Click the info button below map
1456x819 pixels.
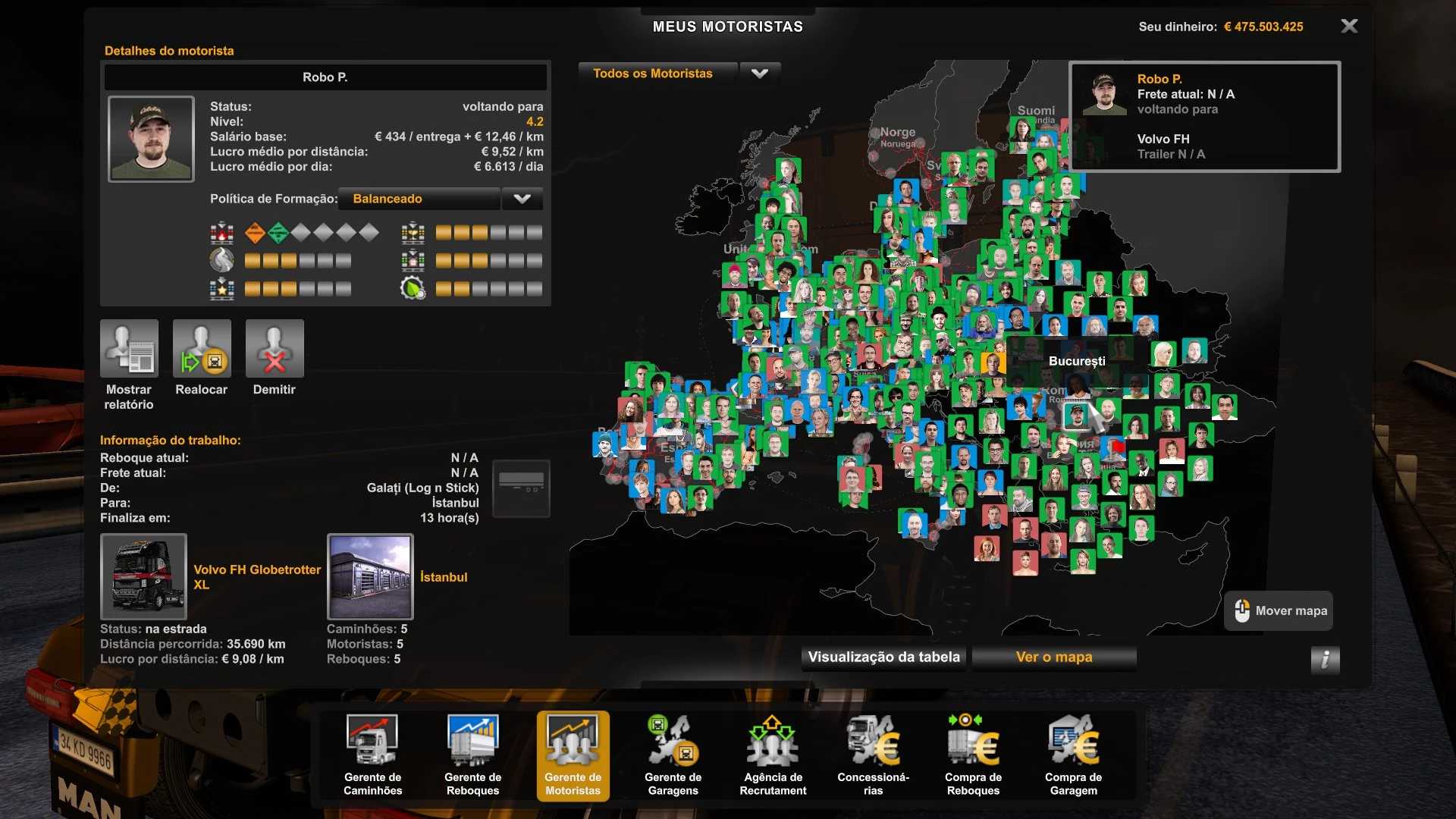[x=1325, y=659]
